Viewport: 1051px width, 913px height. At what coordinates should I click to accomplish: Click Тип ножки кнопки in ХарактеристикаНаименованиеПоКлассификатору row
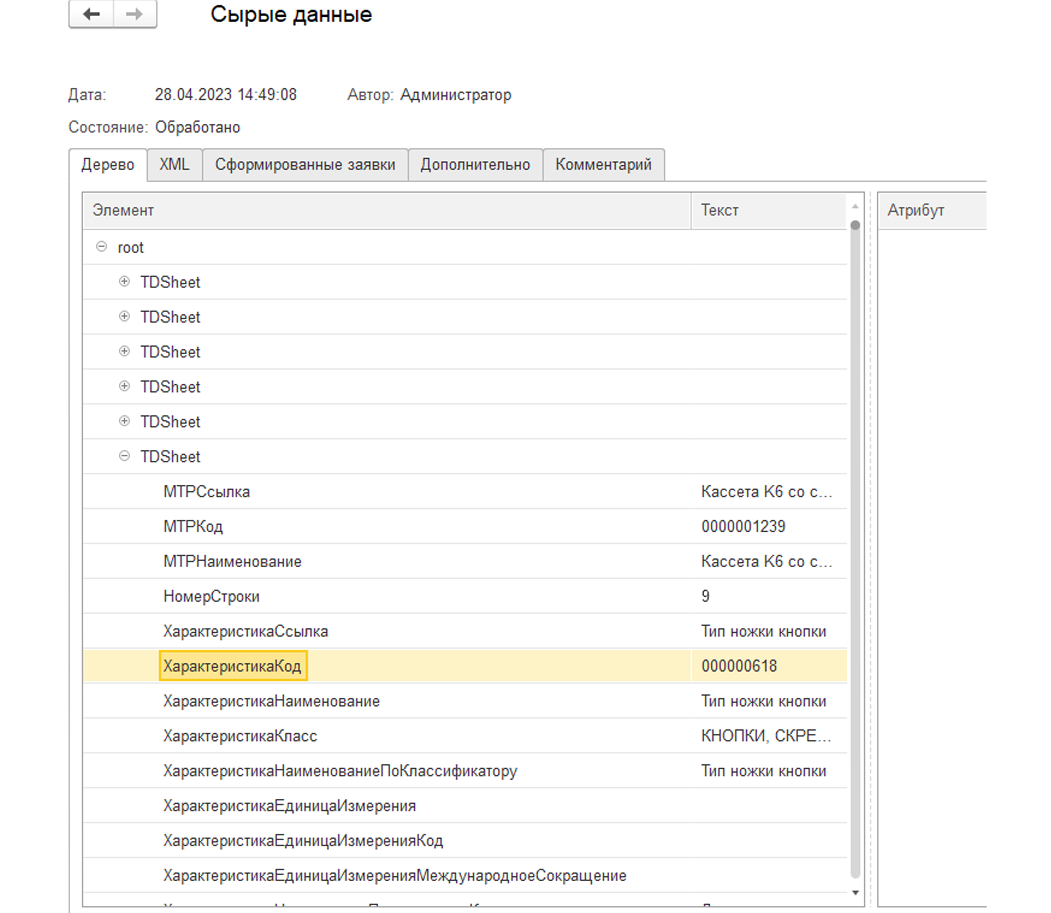763,770
